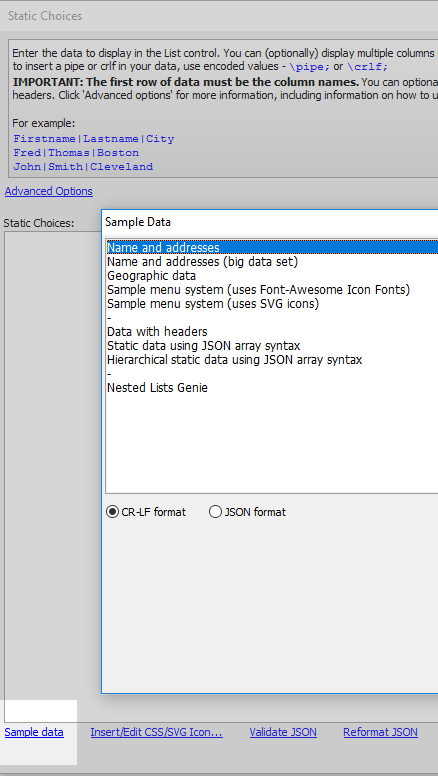Click the separator dash above Nested Lists Genie
Image resolution: width=438 pixels, height=776 pixels.
[272, 374]
